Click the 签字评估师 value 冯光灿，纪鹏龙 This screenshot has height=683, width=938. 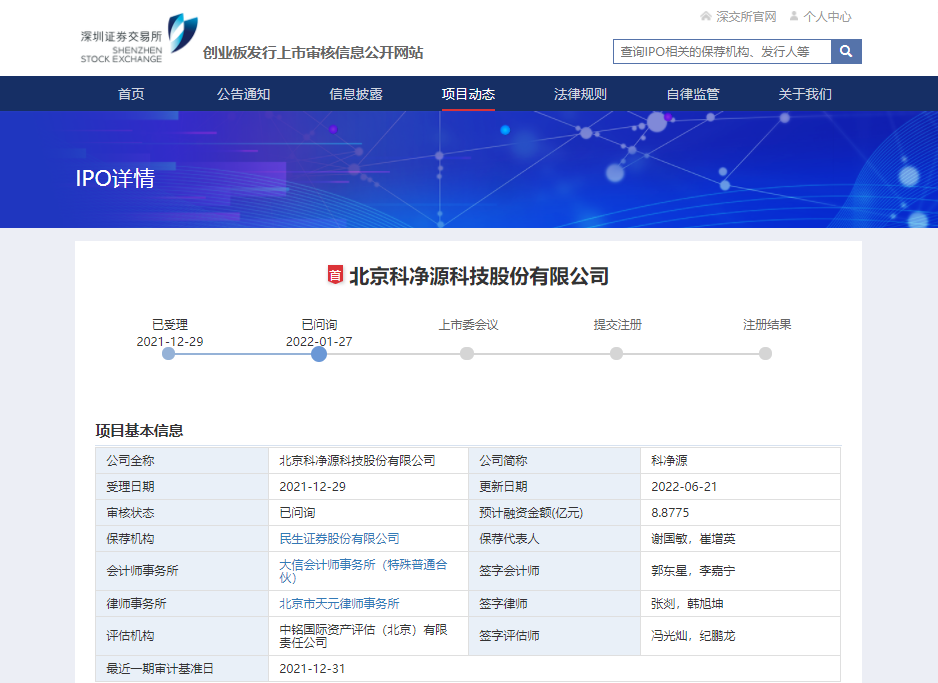point(693,636)
